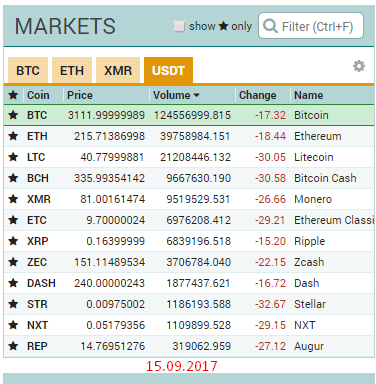This screenshot has height=384, width=376.
Task: Click the MARKETS panel title
Action: tap(65, 26)
